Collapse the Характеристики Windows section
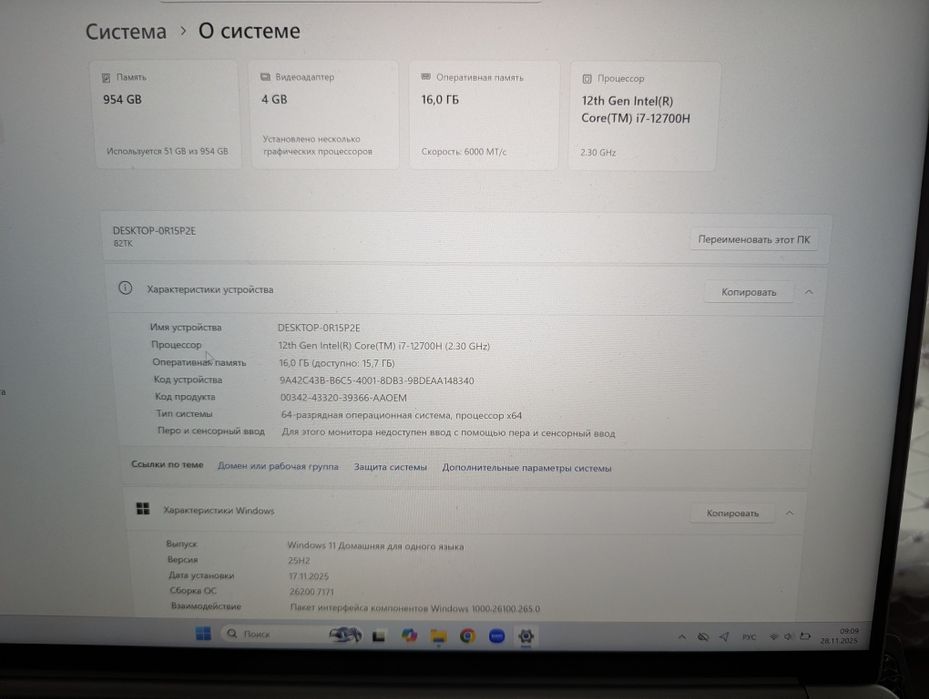 coord(789,513)
